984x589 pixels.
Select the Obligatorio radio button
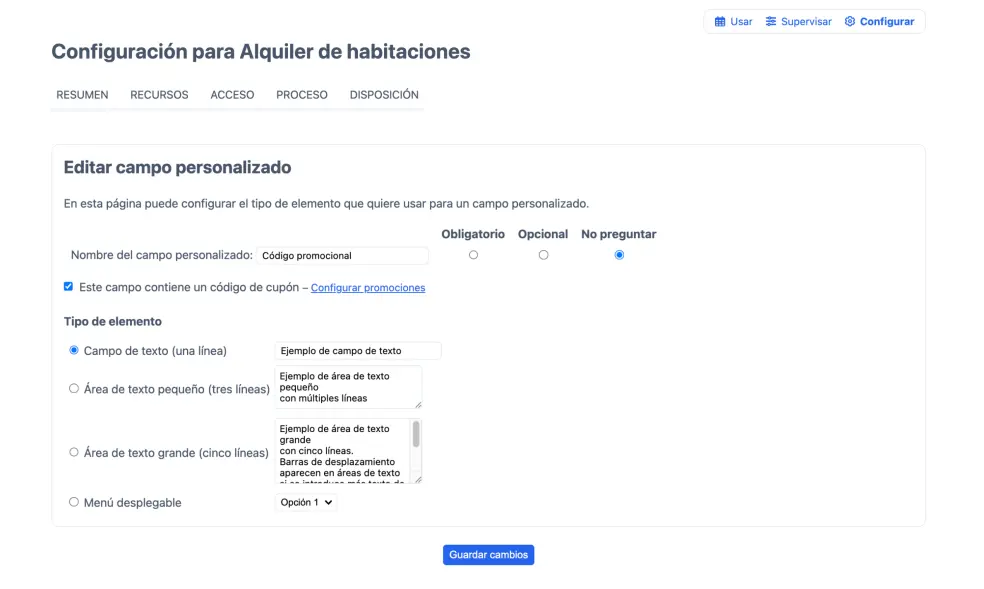(x=473, y=255)
